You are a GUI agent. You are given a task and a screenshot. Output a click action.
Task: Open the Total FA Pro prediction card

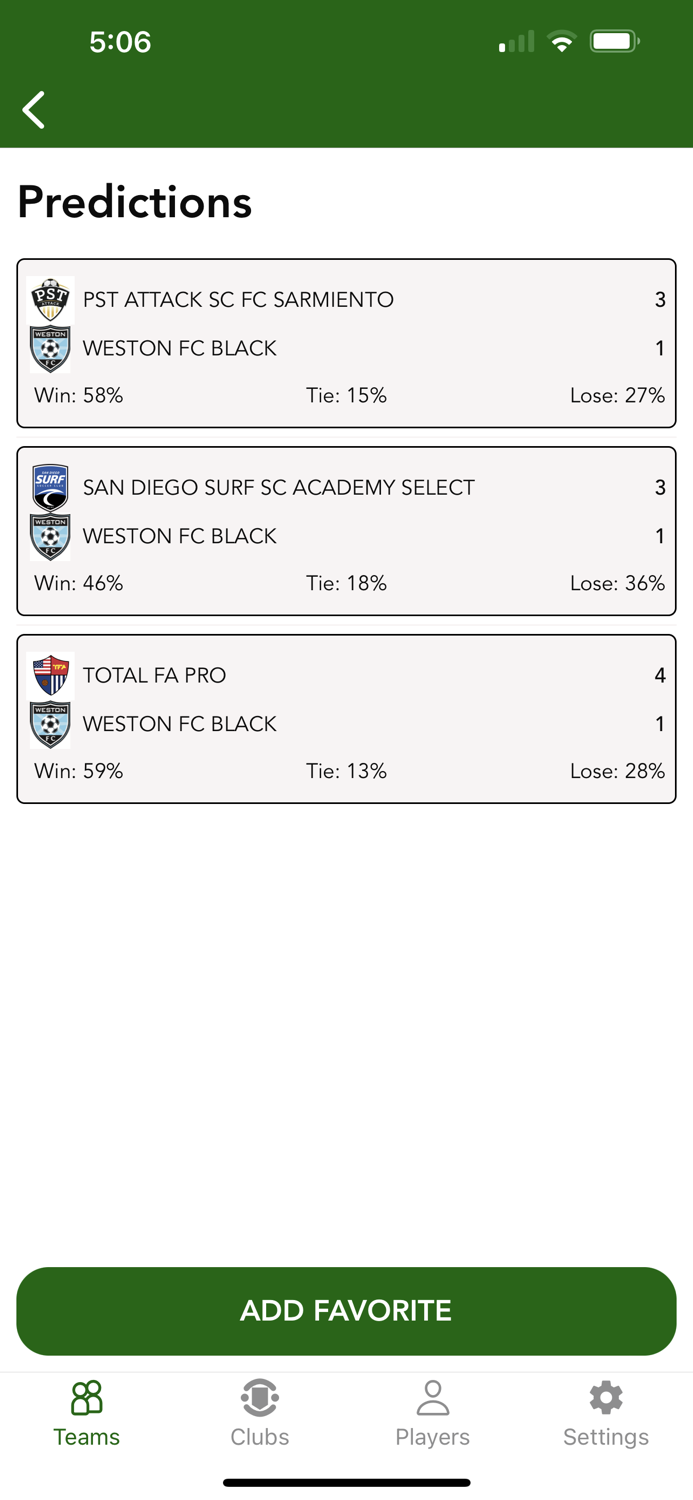[x=346, y=716]
